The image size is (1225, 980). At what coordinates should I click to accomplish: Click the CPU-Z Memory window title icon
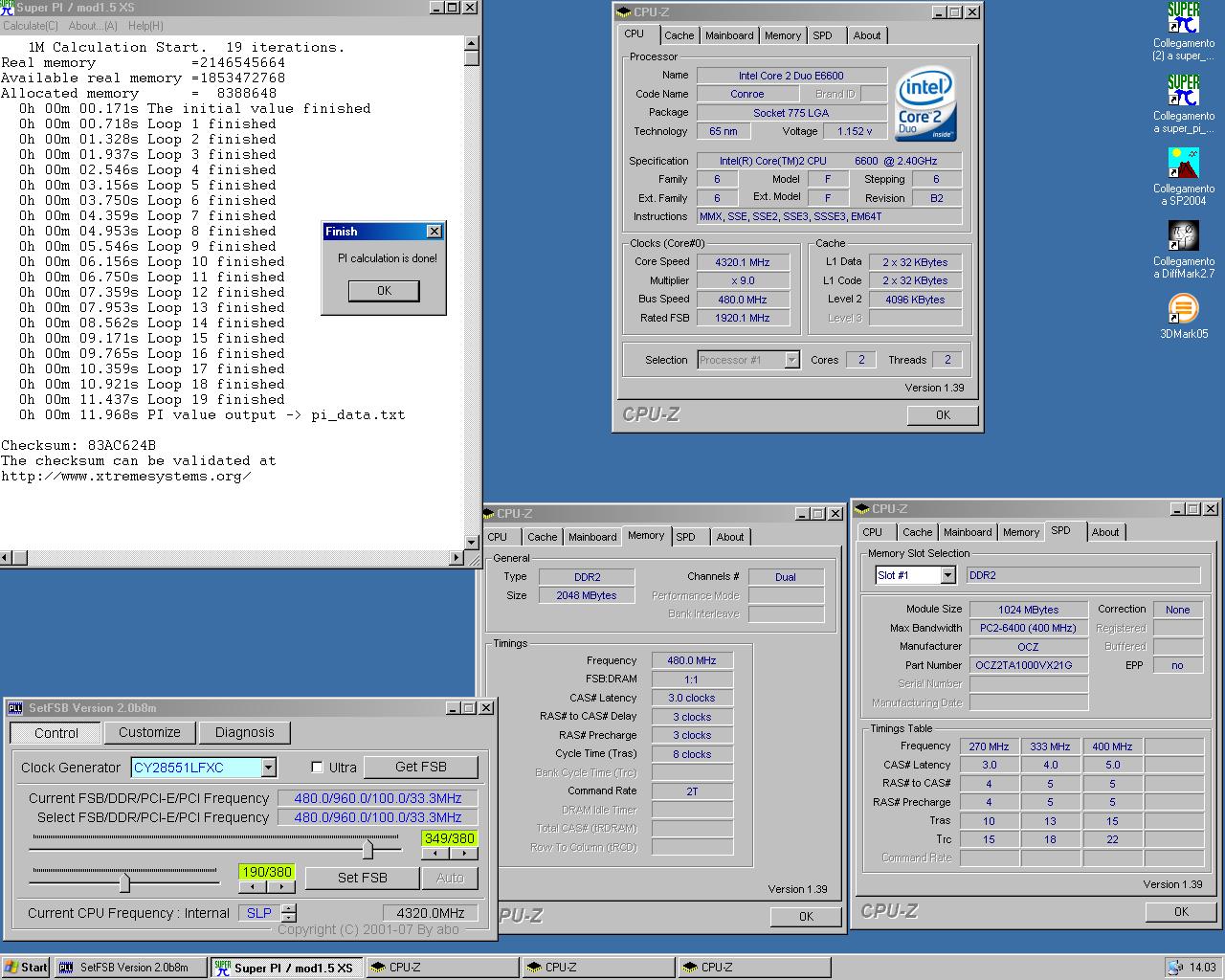coord(489,514)
